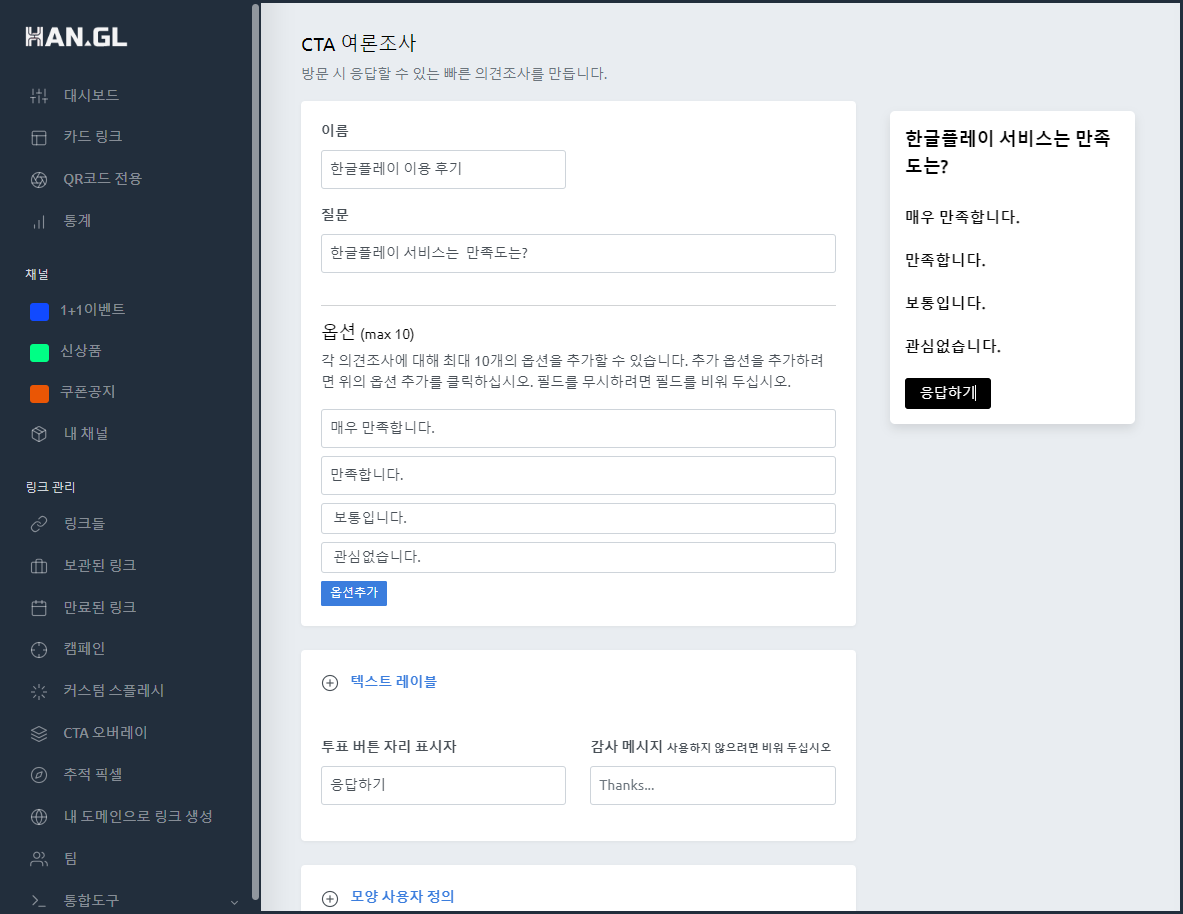Click the HAN.GL logo

[x=76, y=37]
